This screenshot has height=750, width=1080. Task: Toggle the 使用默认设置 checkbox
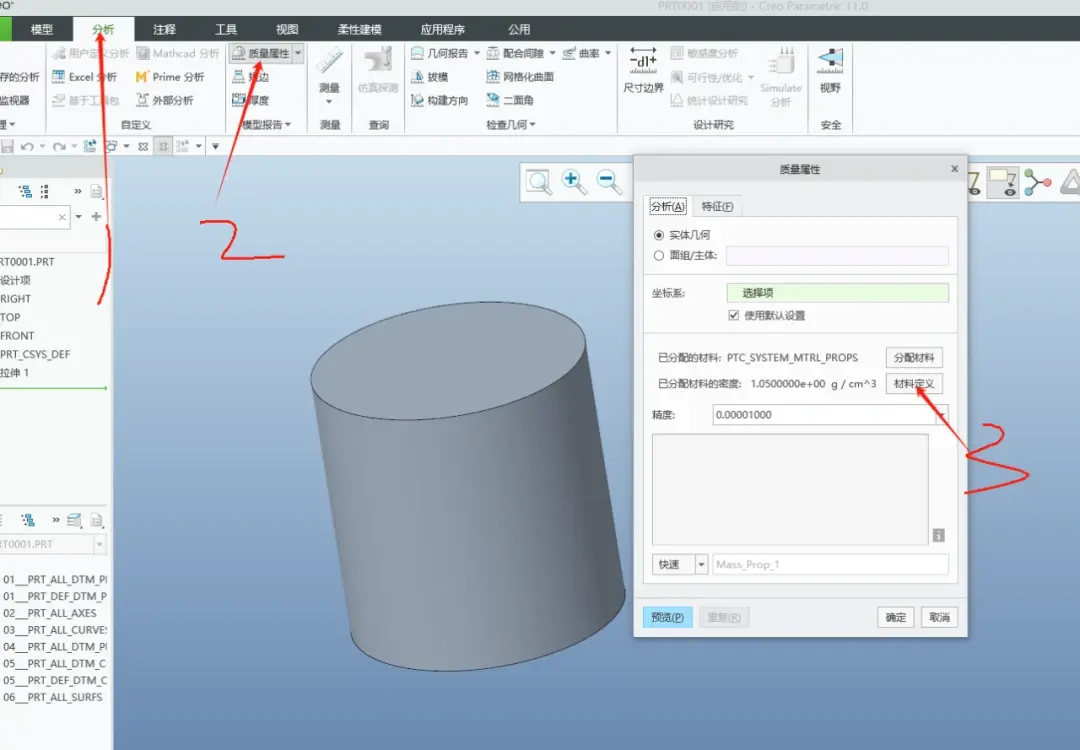click(x=734, y=315)
